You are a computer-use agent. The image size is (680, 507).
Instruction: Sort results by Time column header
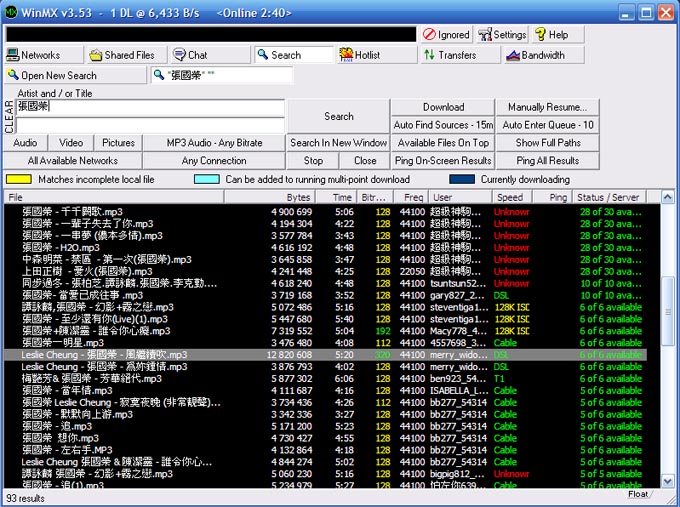tap(337, 197)
